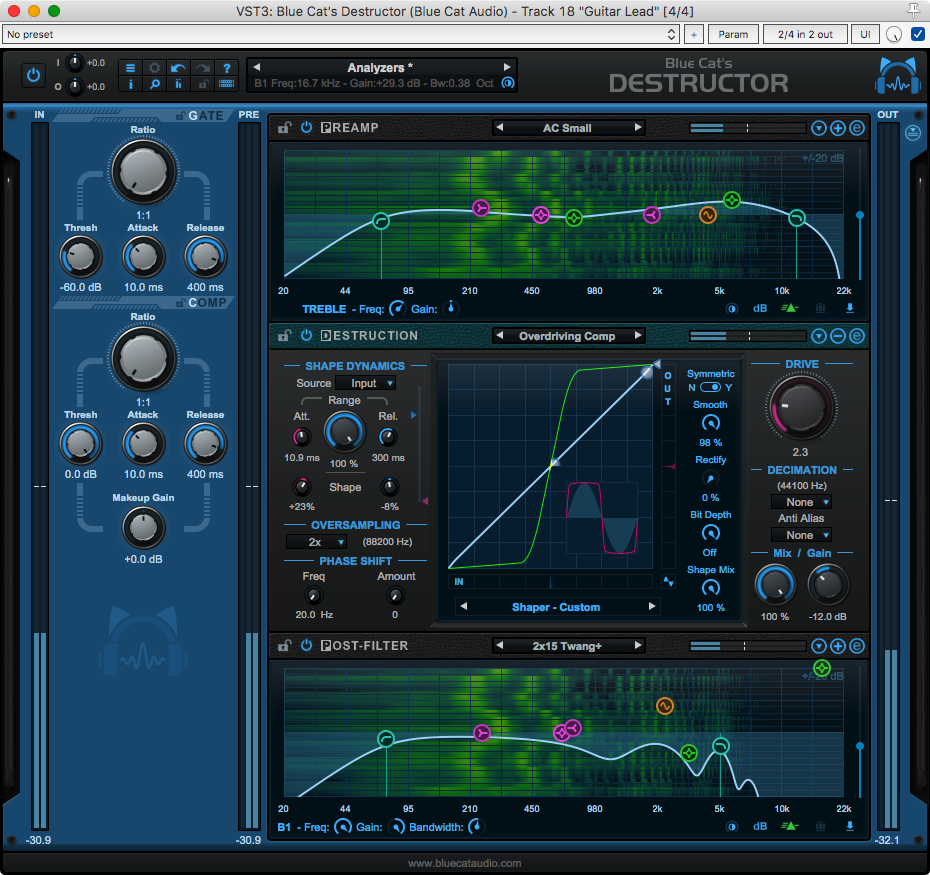
Task: Click the UI button in host bar
Action: 864,34
